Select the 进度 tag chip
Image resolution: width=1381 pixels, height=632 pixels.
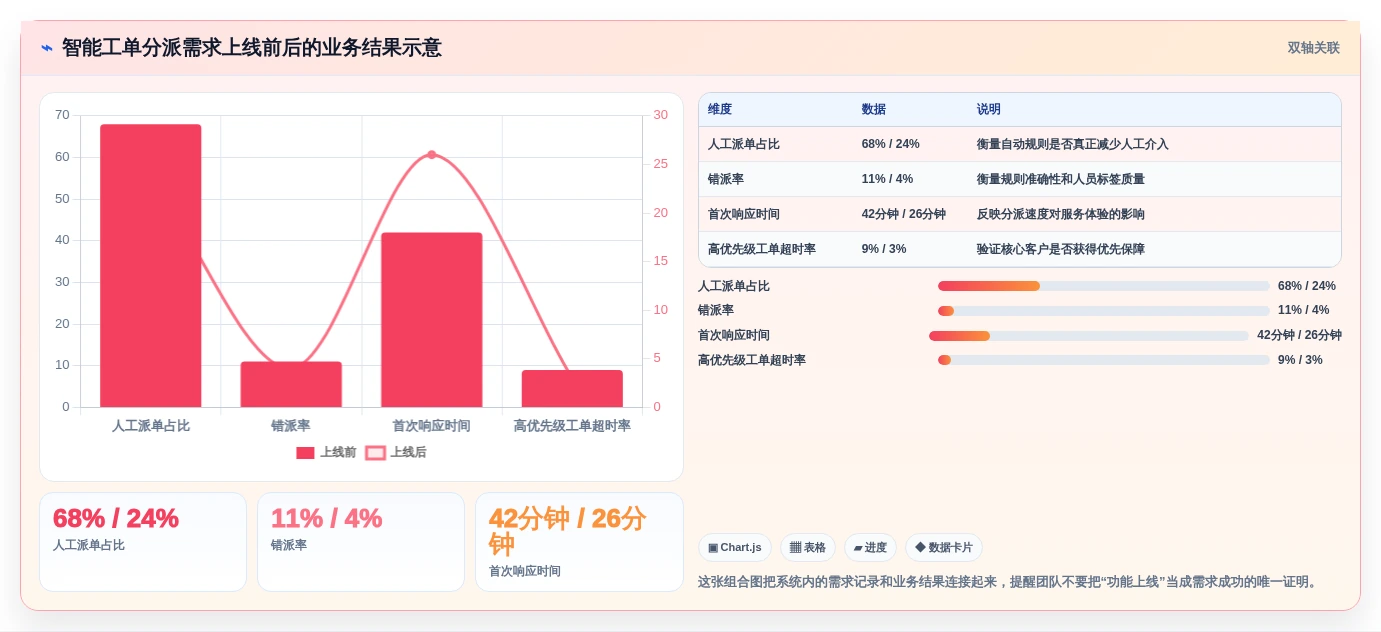(870, 547)
